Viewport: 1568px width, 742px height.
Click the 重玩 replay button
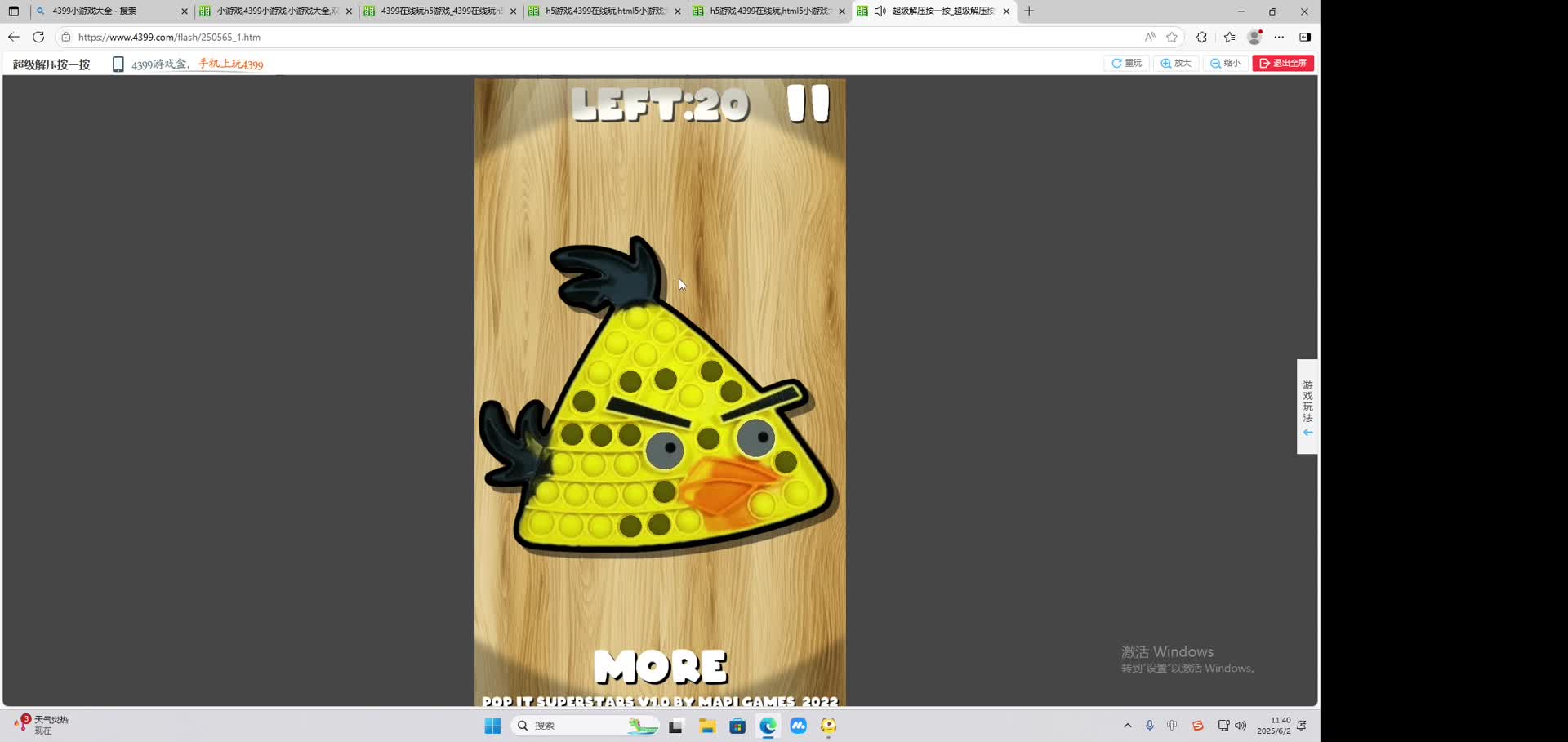click(1126, 63)
